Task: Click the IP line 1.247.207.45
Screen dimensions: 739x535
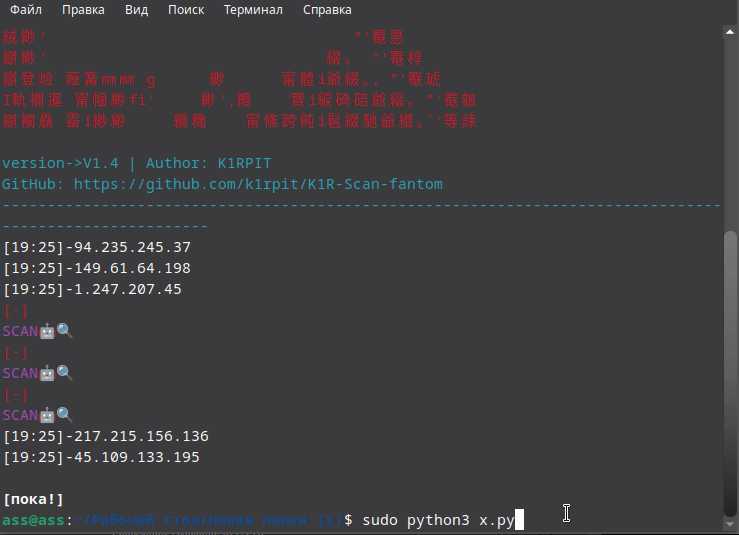Action: (92, 289)
